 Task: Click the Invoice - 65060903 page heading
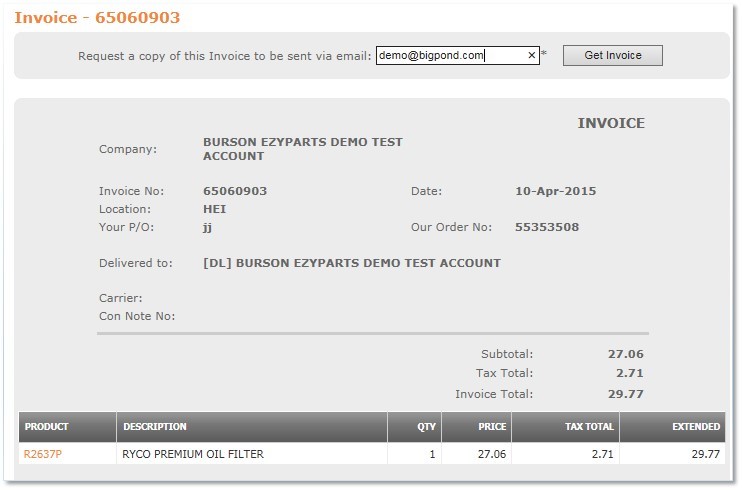click(x=97, y=18)
